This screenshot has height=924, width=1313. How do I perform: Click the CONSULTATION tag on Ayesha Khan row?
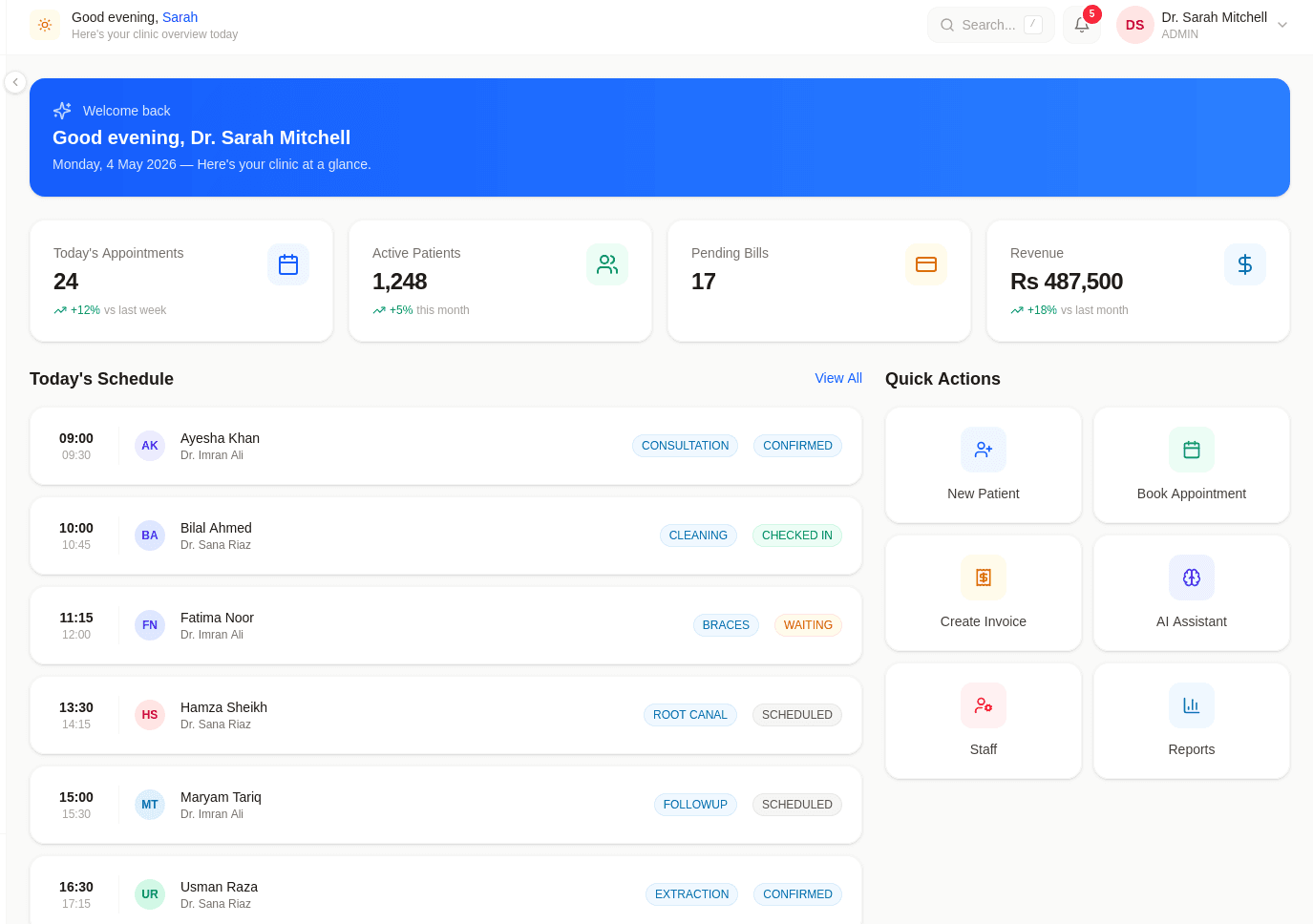[685, 446]
